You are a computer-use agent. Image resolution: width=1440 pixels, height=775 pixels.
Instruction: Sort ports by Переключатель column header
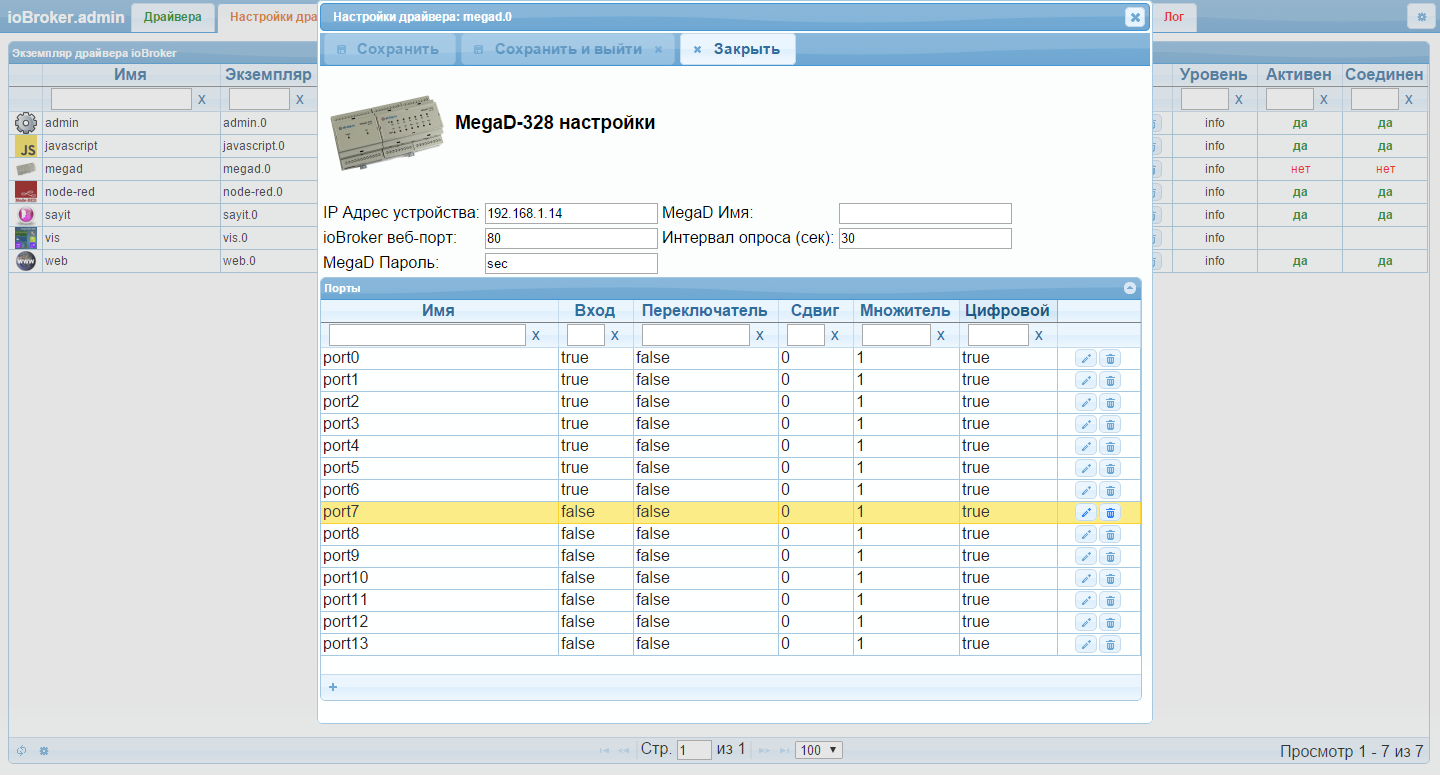705,310
